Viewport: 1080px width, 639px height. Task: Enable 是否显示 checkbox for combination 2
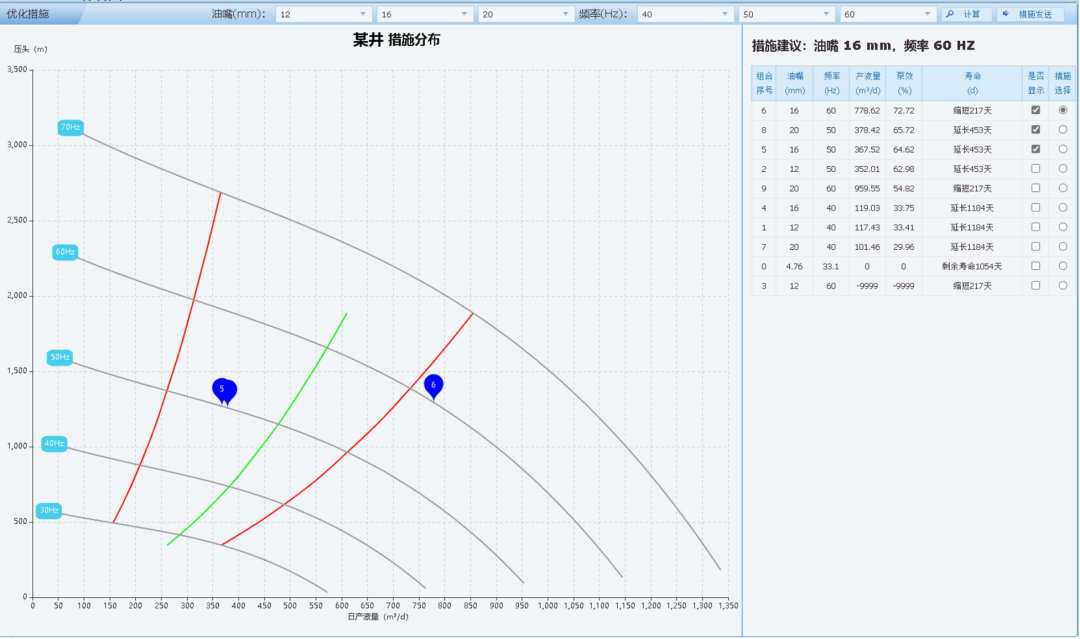point(1036,169)
